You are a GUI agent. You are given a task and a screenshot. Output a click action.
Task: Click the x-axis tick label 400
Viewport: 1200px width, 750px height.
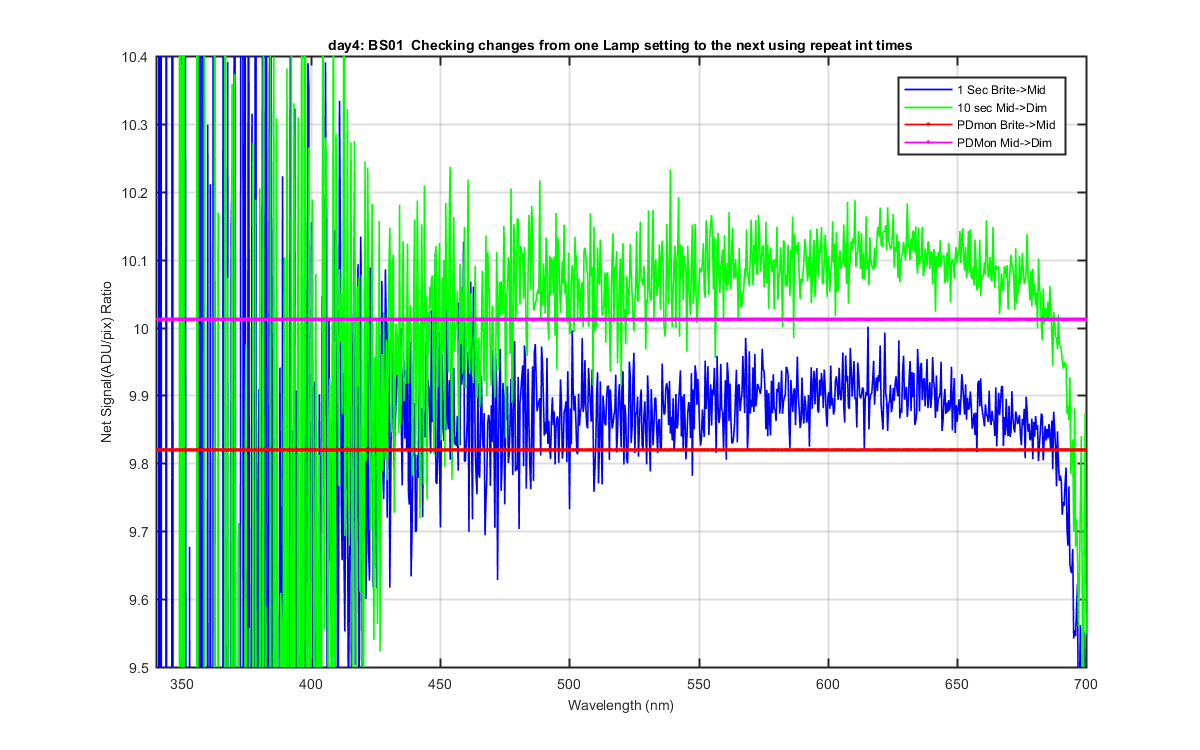pyautogui.click(x=311, y=684)
